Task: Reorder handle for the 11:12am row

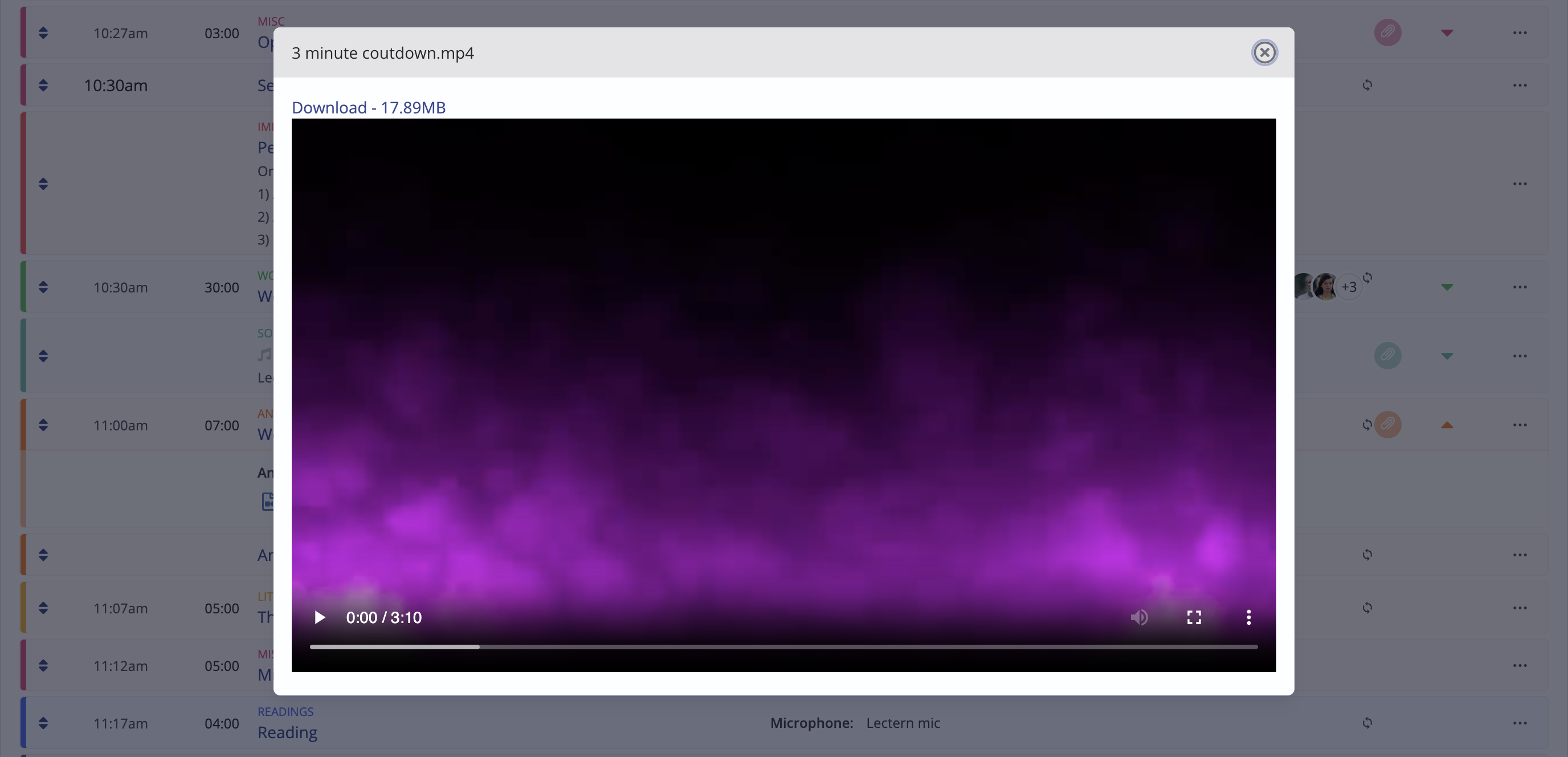Action: [x=43, y=666]
